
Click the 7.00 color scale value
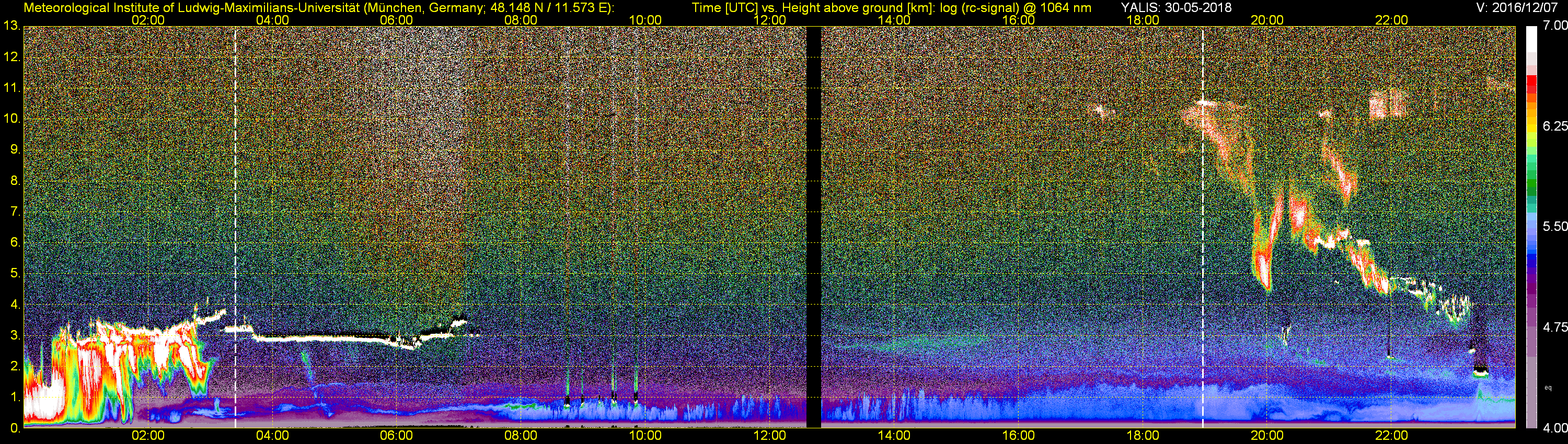tap(1555, 26)
